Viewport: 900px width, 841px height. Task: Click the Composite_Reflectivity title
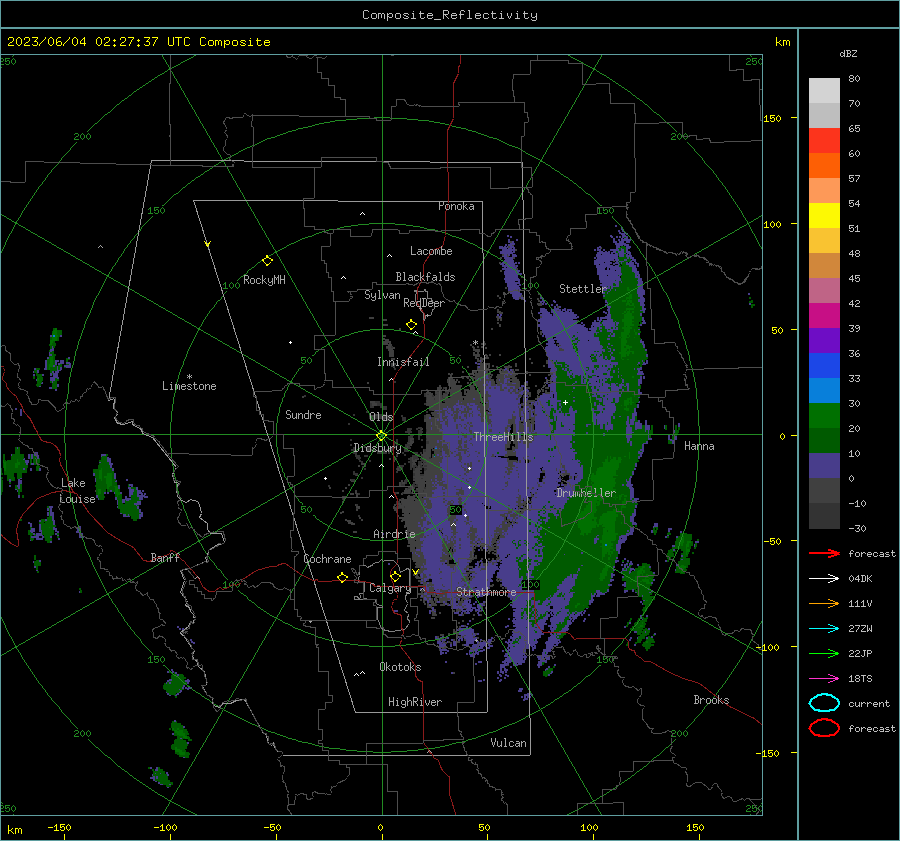pos(450,15)
